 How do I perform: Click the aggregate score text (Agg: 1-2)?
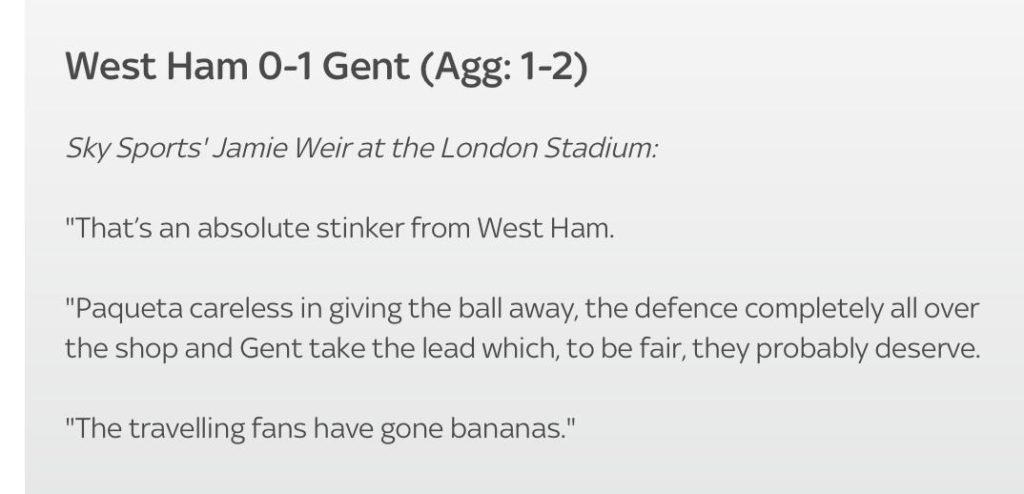tap(504, 67)
